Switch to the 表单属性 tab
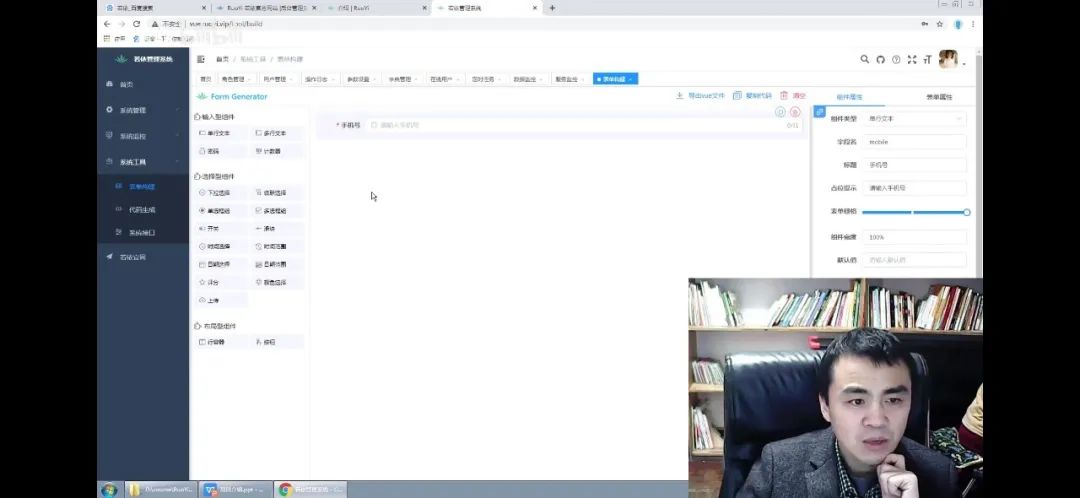Viewport: 1080px width, 498px height. pyautogui.click(x=939, y=97)
